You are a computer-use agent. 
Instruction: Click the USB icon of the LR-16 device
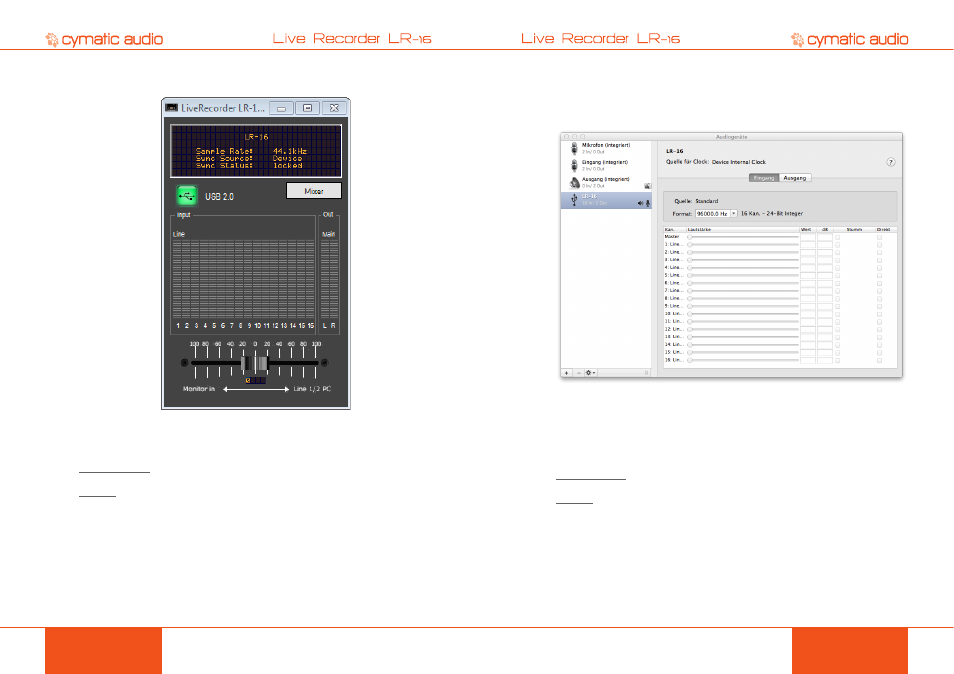(574, 200)
